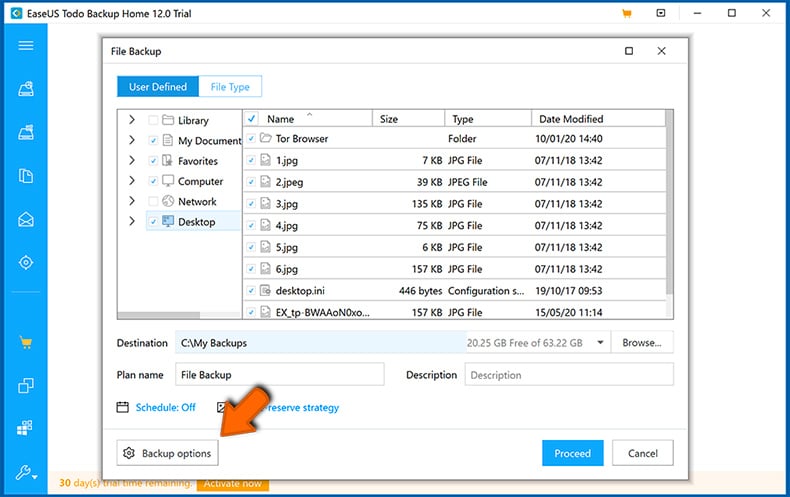Uncheck the Desktop checkbox in tree
790x497 pixels.
tap(153, 221)
